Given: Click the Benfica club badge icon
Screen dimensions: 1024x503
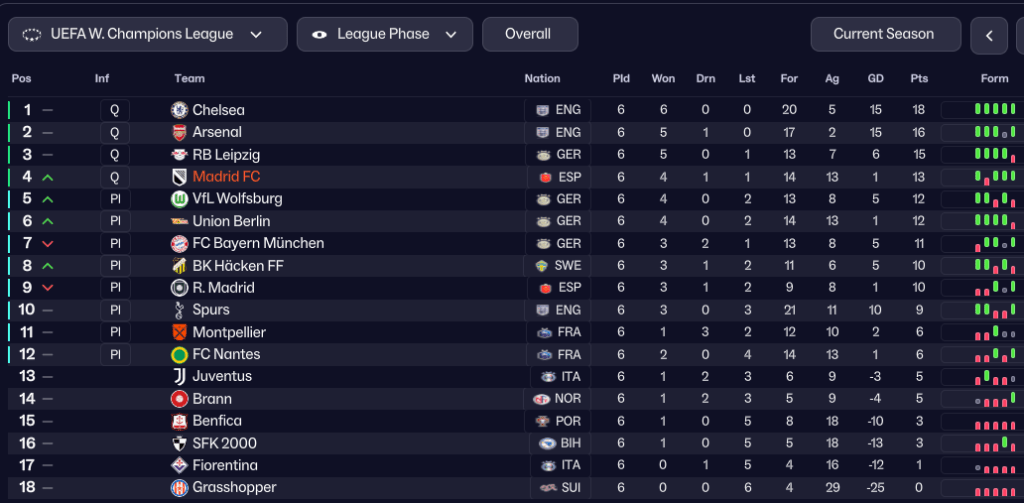Looking at the screenshot, I should 180,421.
